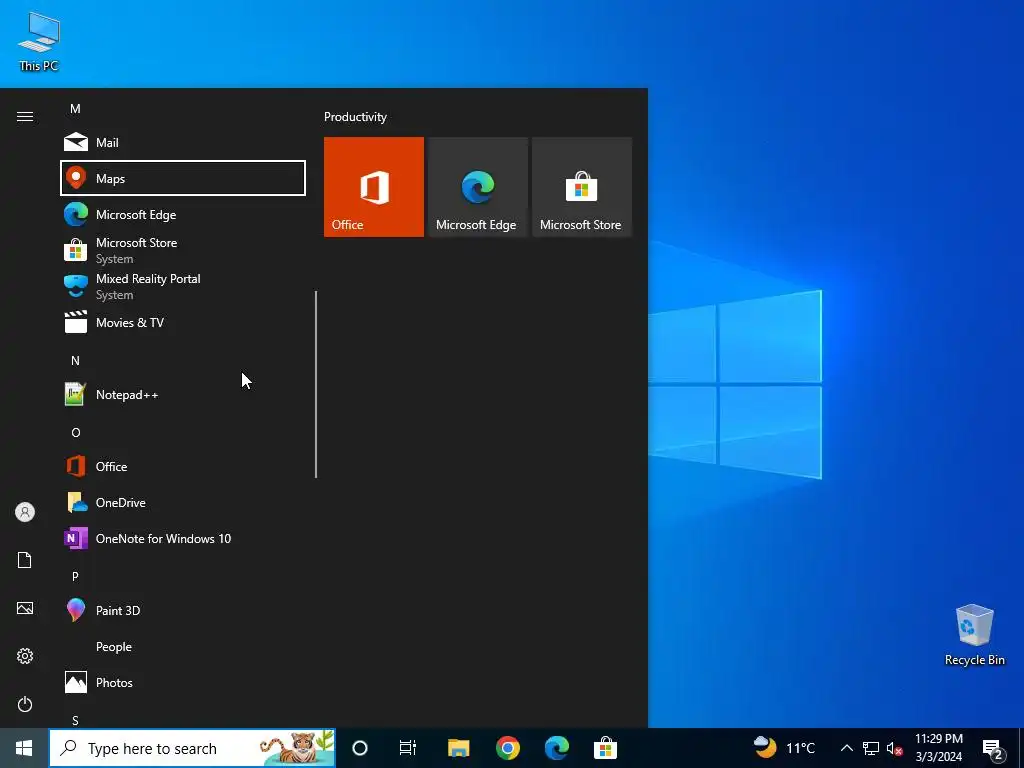Open Settings gear in Start sidebar
This screenshot has width=1024, height=768.
point(25,656)
